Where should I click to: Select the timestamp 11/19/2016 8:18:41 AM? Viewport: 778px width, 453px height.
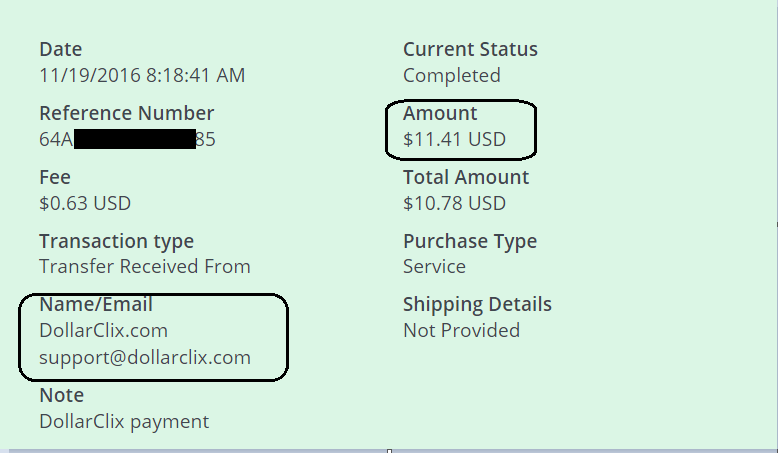click(142, 75)
